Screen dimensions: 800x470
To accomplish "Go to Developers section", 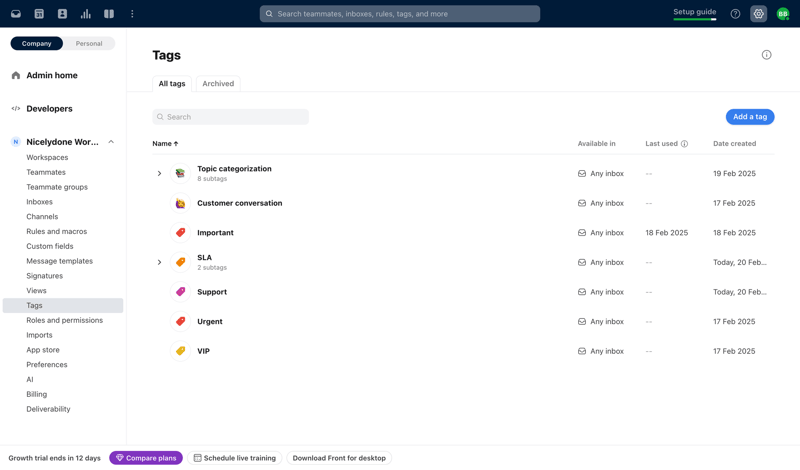I will click(x=49, y=109).
